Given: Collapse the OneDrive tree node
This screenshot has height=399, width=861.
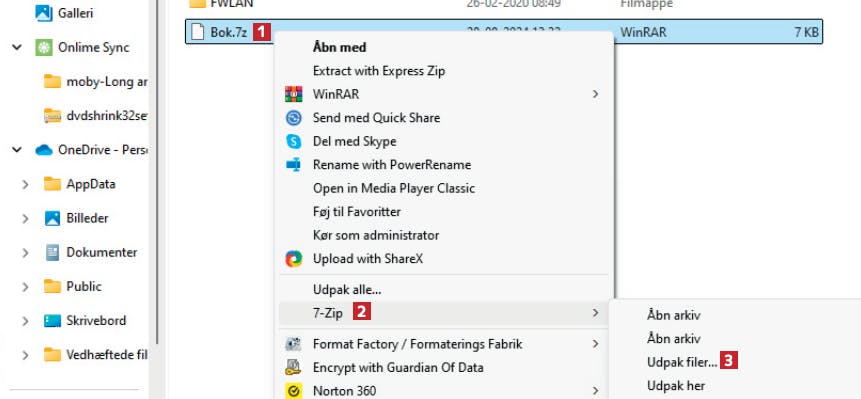Looking at the screenshot, I should click(17, 150).
